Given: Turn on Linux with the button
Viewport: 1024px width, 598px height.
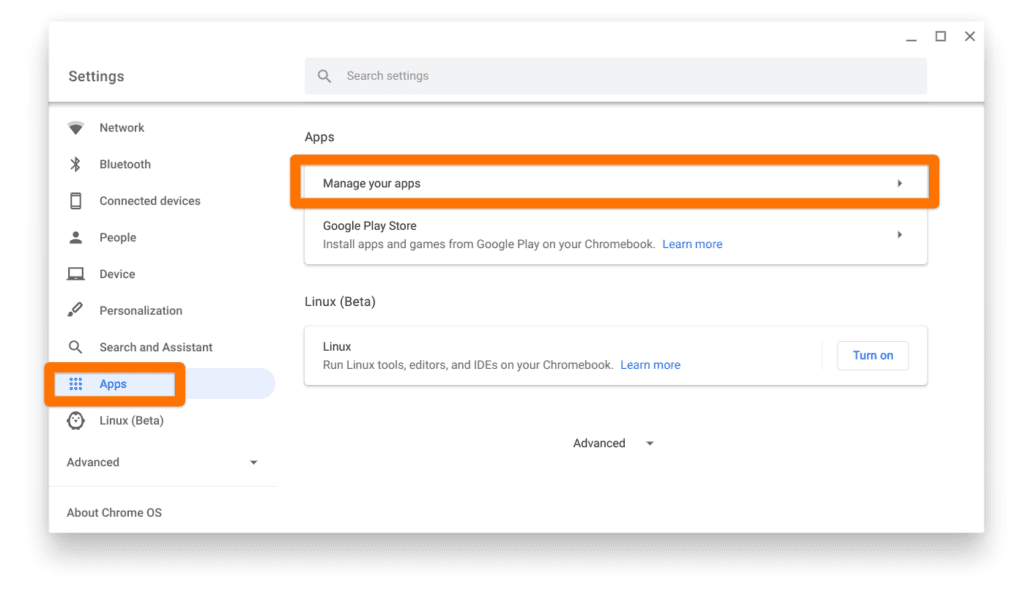Looking at the screenshot, I should 872,356.
